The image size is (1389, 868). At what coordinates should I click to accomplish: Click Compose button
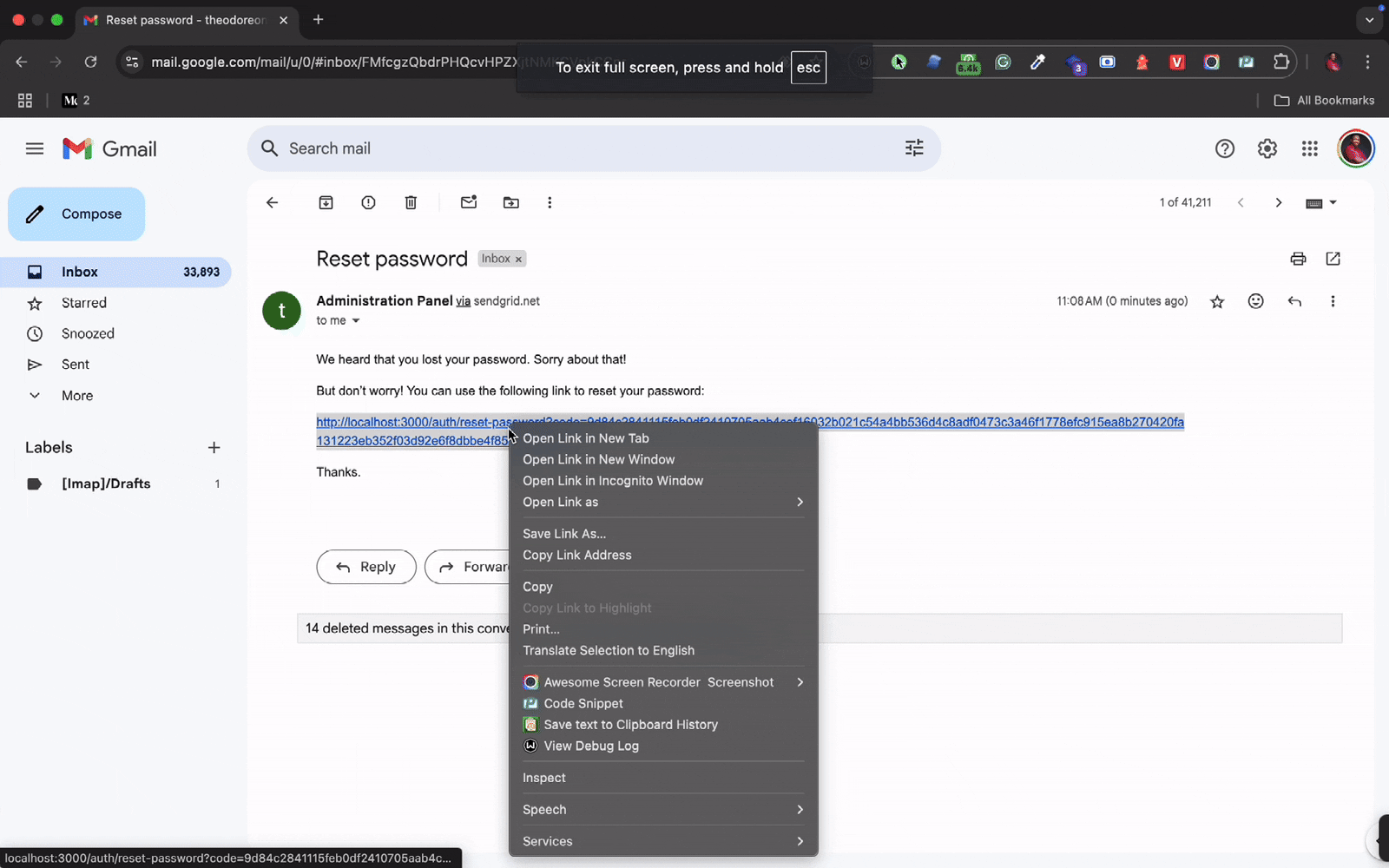pyautogui.click(x=76, y=214)
